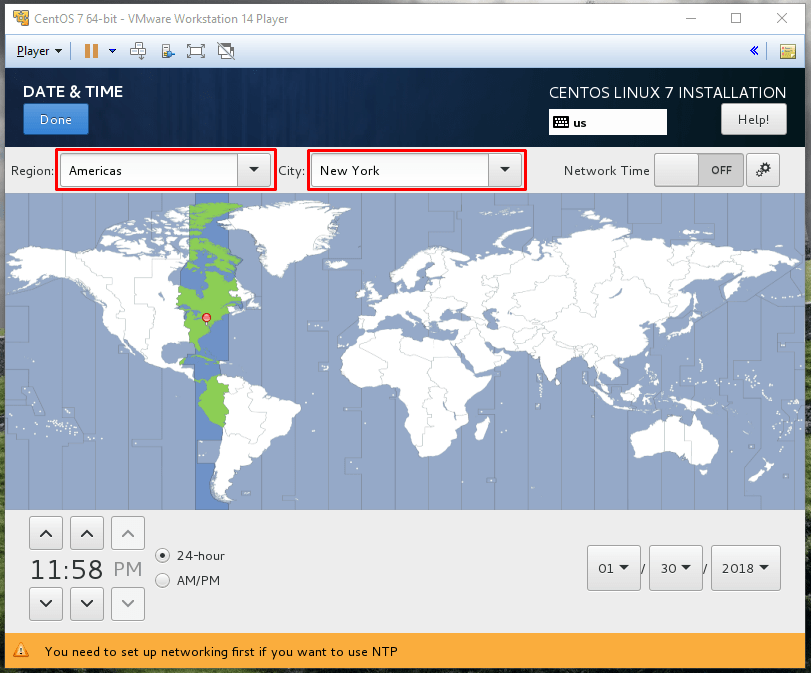Pause the virtual machine
The width and height of the screenshot is (811, 673).
coord(92,51)
